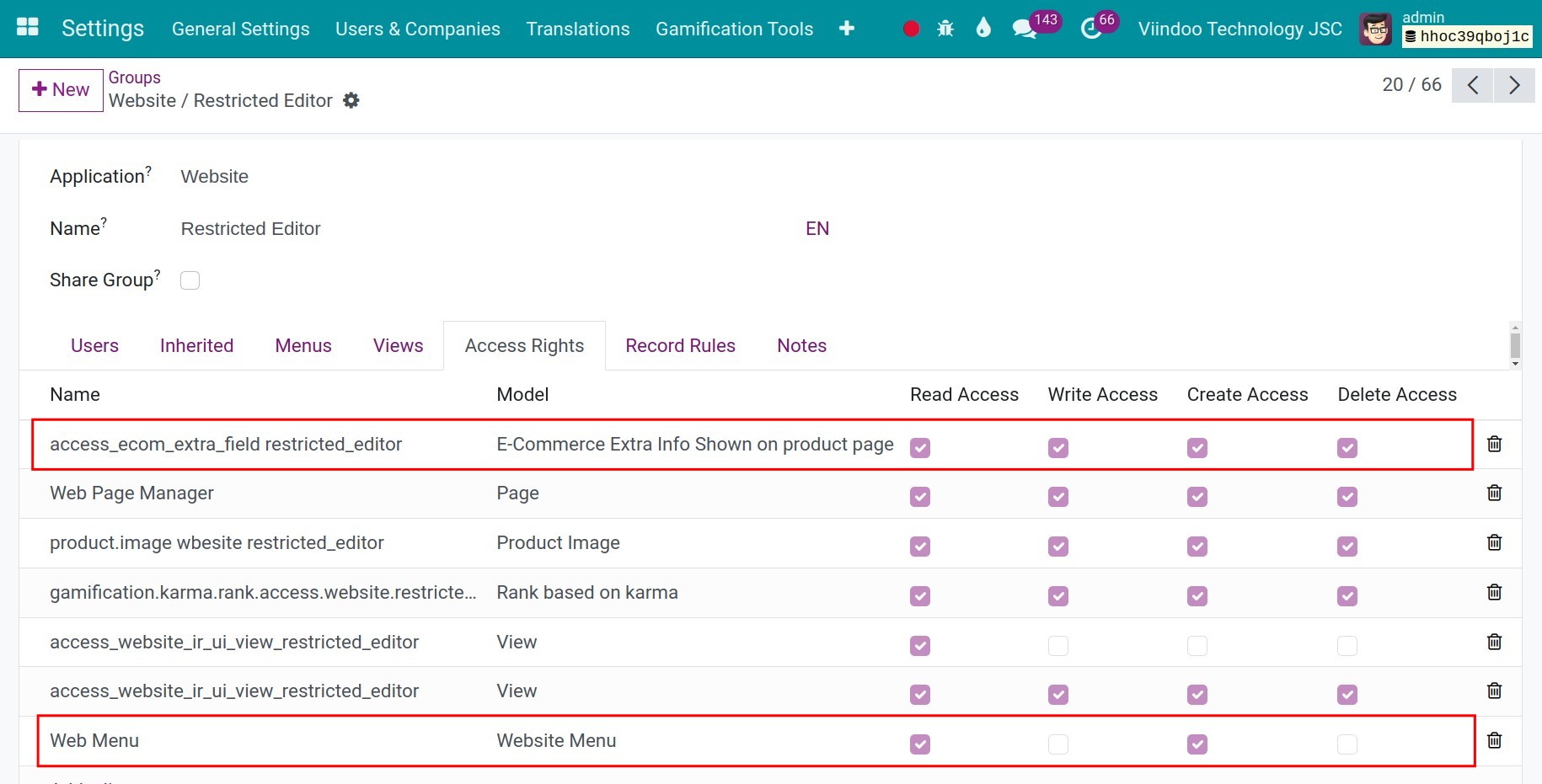Click the plus icon in top menu bar
The image size is (1542, 784).
[x=847, y=29]
